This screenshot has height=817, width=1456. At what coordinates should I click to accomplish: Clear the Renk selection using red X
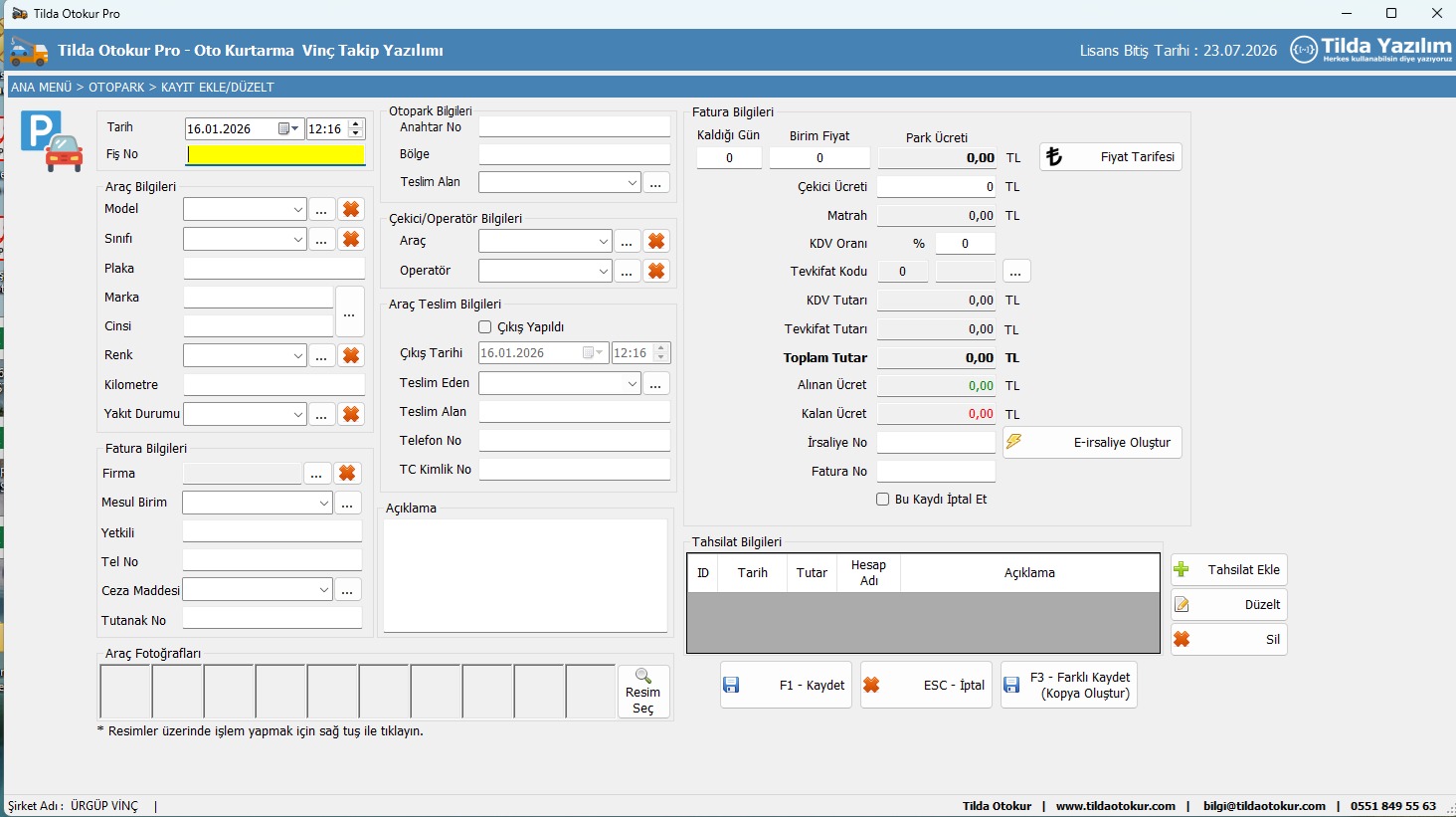[350, 355]
